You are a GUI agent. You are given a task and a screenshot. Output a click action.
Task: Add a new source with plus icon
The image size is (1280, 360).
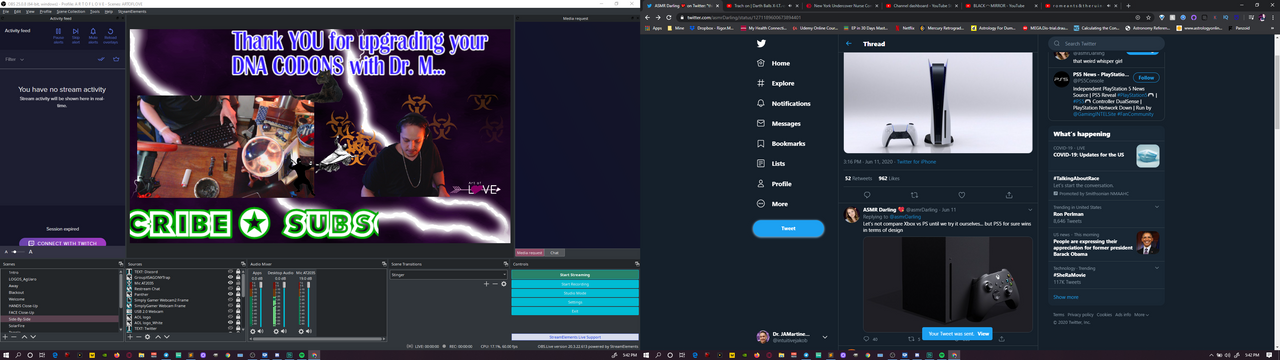pyautogui.click(x=130, y=337)
